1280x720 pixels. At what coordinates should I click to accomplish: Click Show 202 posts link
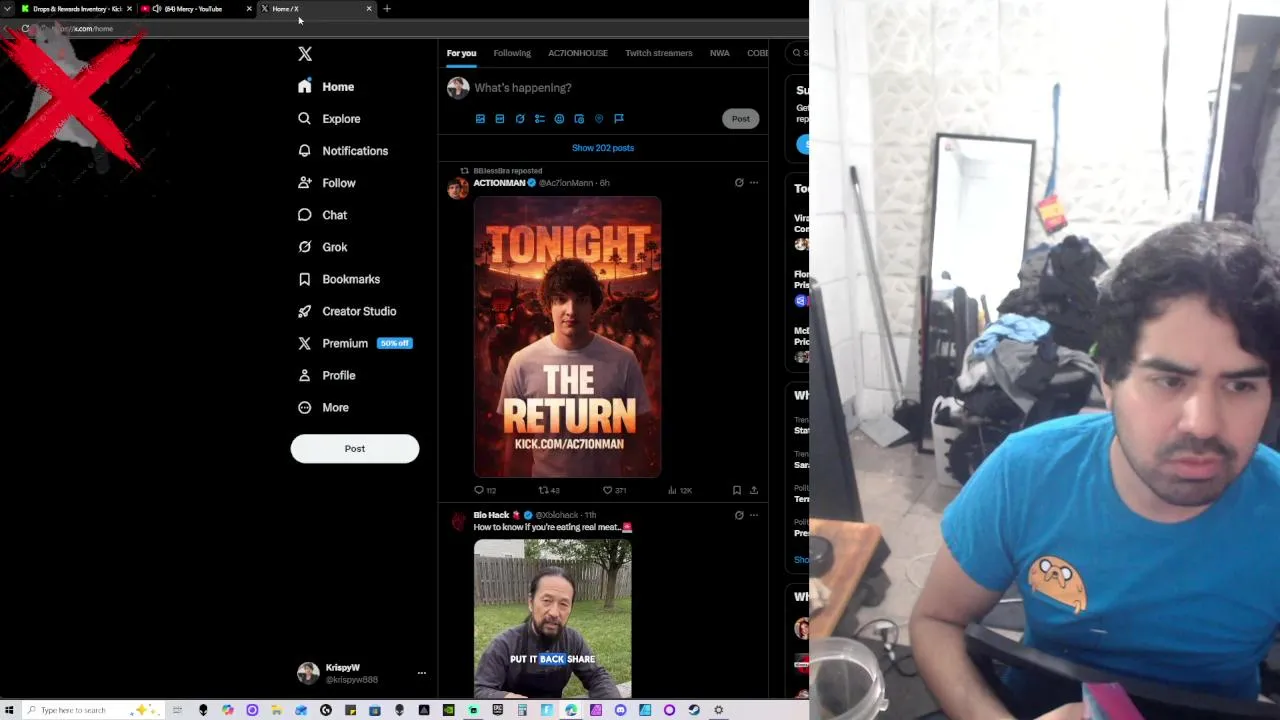603,148
